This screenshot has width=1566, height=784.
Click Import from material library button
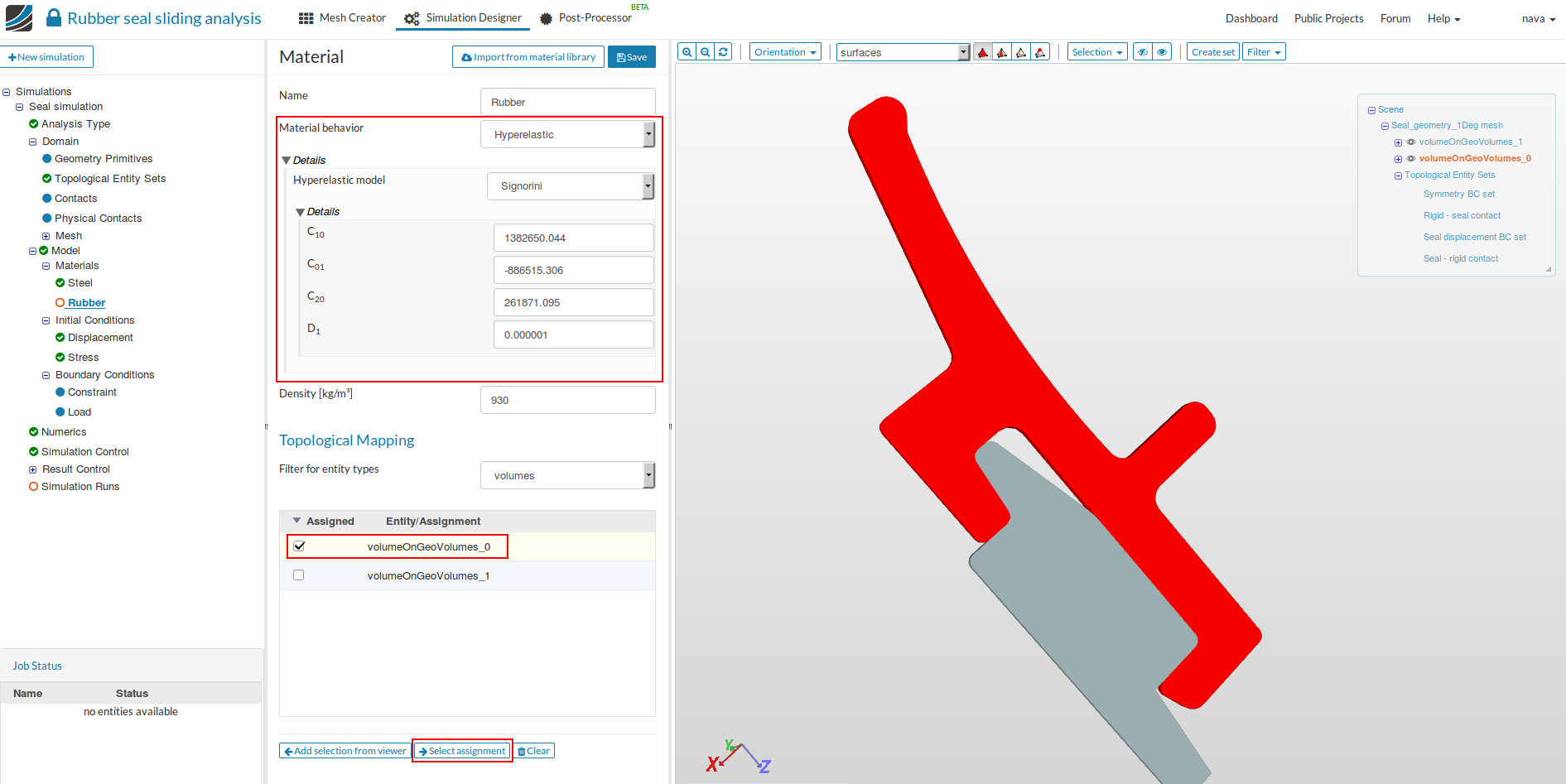tap(528, 57)
